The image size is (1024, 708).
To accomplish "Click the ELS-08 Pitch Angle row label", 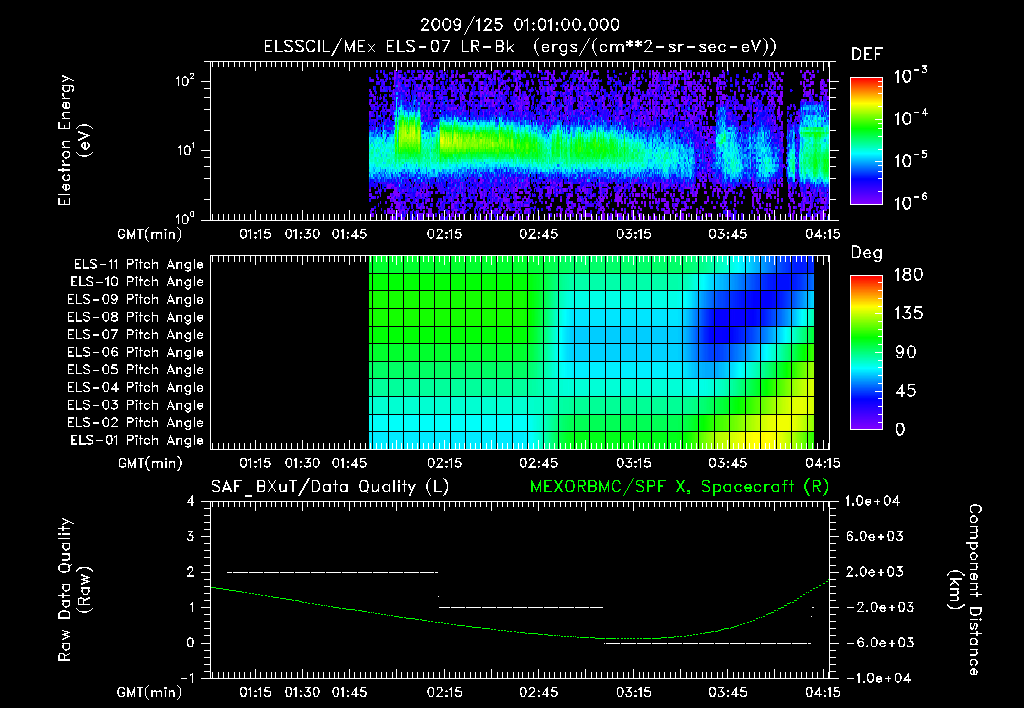I will pyautogui.click(x=135, y=317).
